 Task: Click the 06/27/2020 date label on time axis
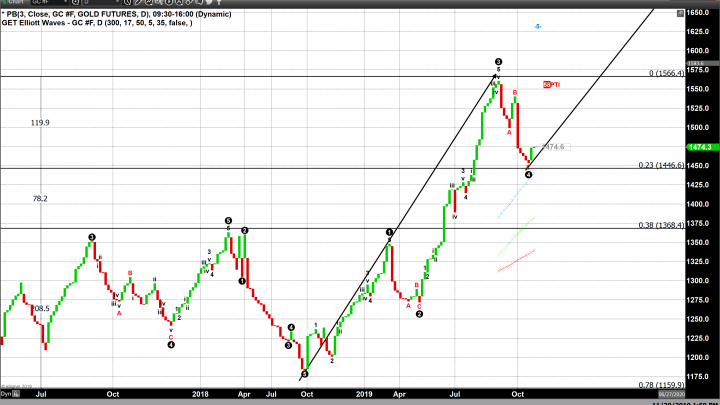[671, 394]
